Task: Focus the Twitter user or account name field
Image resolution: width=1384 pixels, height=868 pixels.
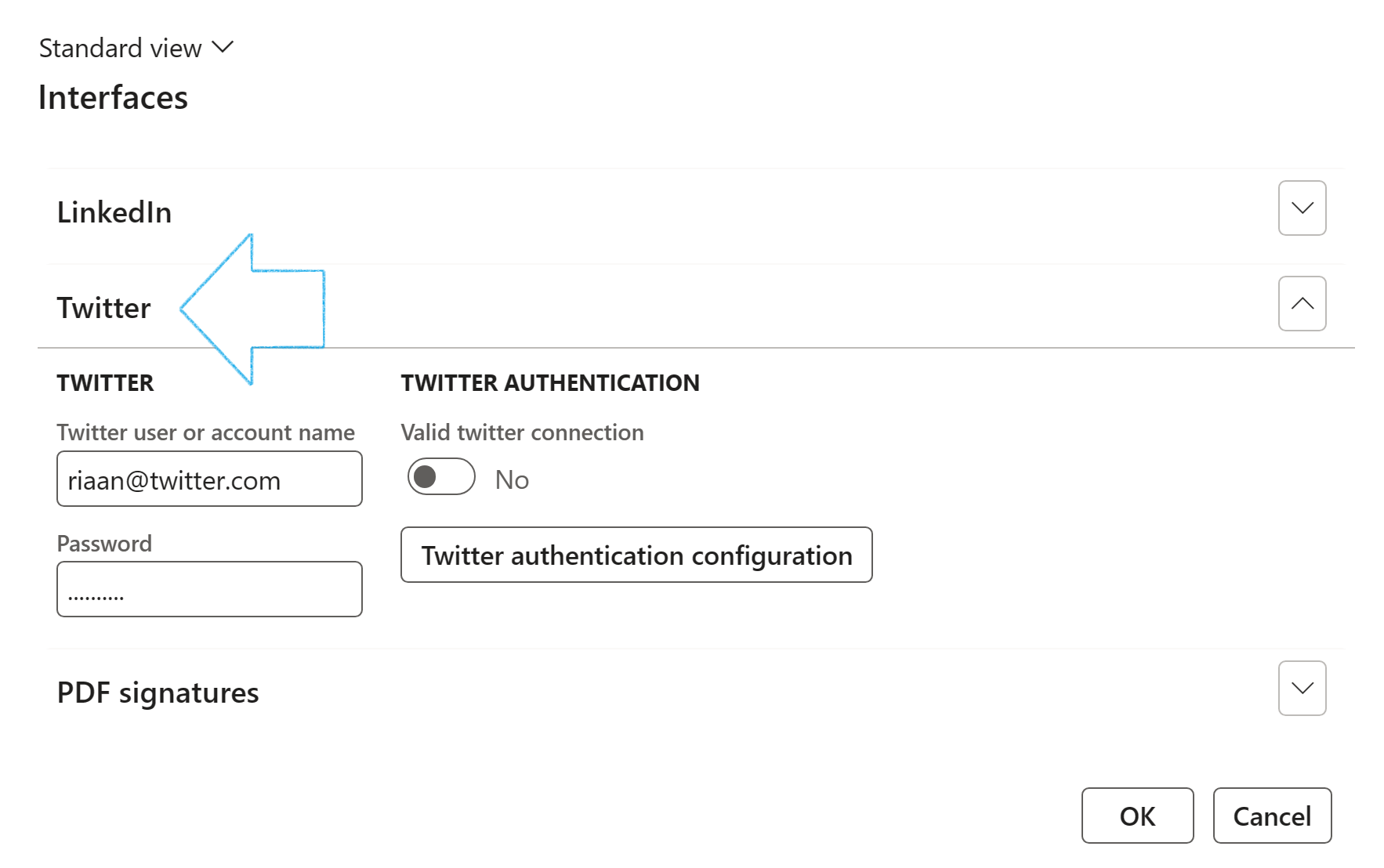Action: point(209,479)
